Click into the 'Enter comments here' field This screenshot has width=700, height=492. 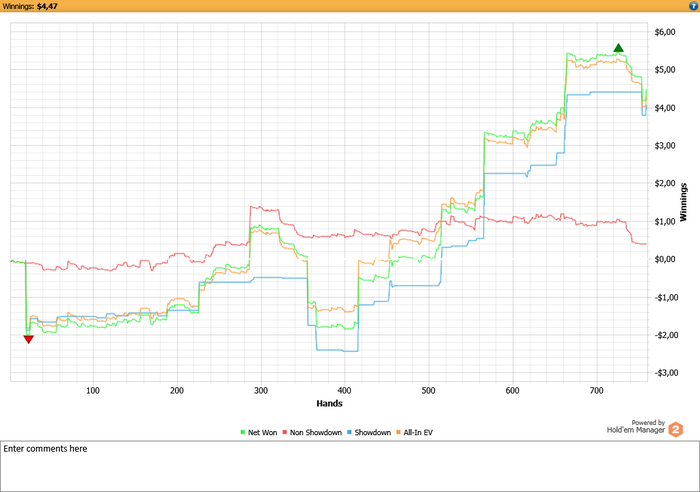click(350, 466)
